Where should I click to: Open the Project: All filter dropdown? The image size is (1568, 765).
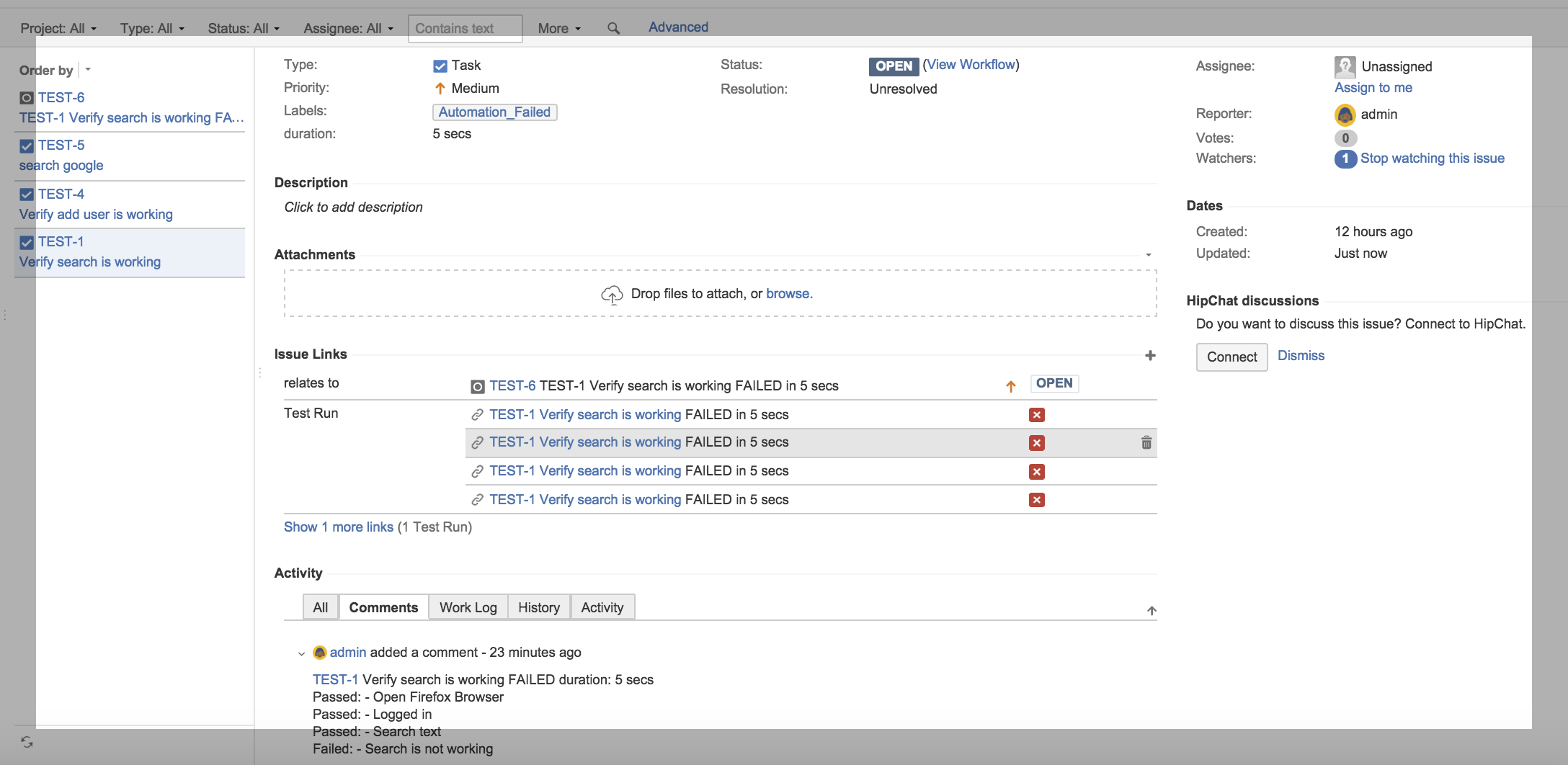(58, 28)
